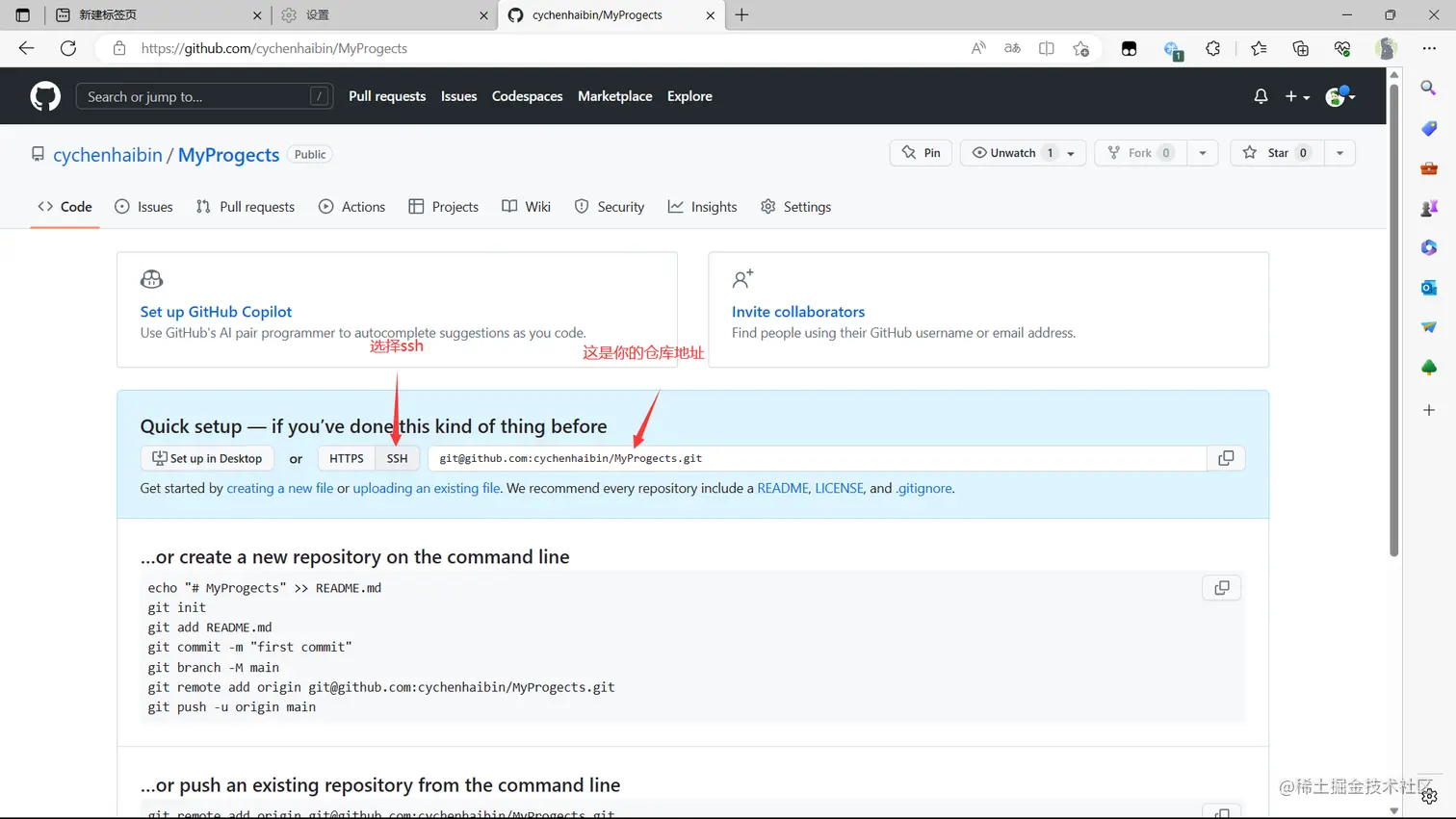Toggle Pin for this repository
This screenshot has width=1456, height=819.
pyautogui.click(x=922, y=153)
